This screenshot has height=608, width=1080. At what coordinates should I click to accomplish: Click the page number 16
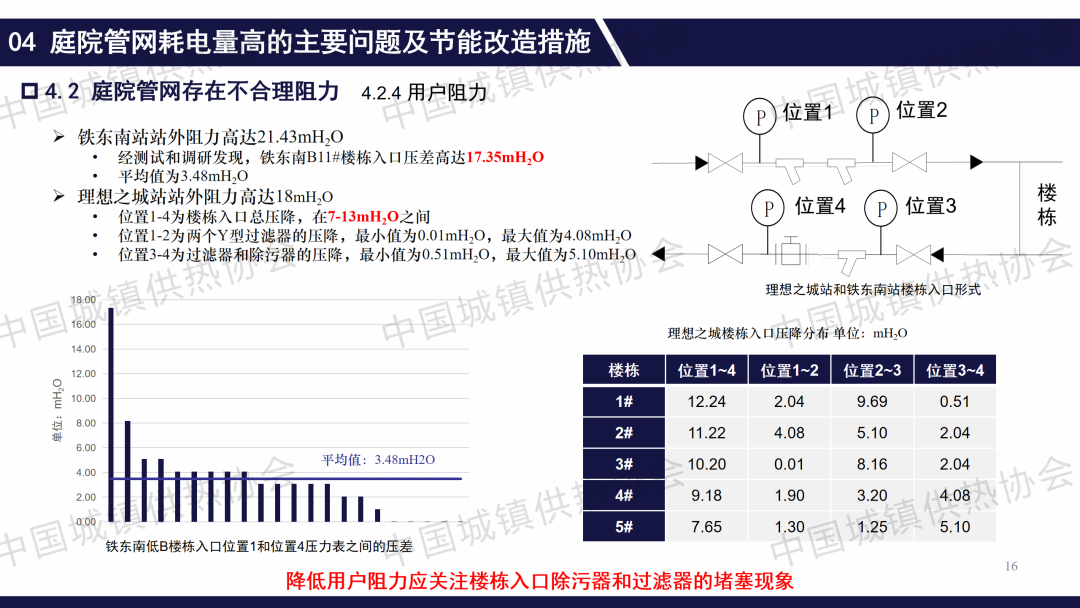(x=1011, y=567)
